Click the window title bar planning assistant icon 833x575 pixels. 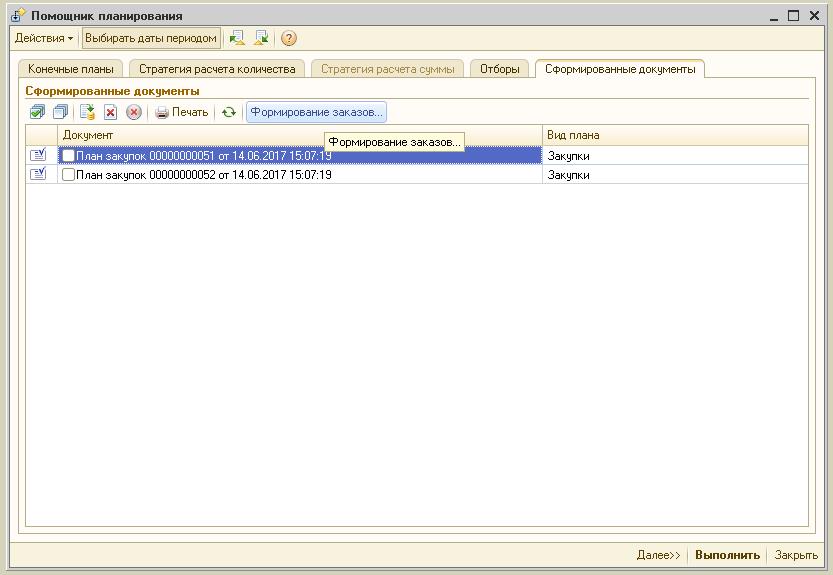click(18, 15)
